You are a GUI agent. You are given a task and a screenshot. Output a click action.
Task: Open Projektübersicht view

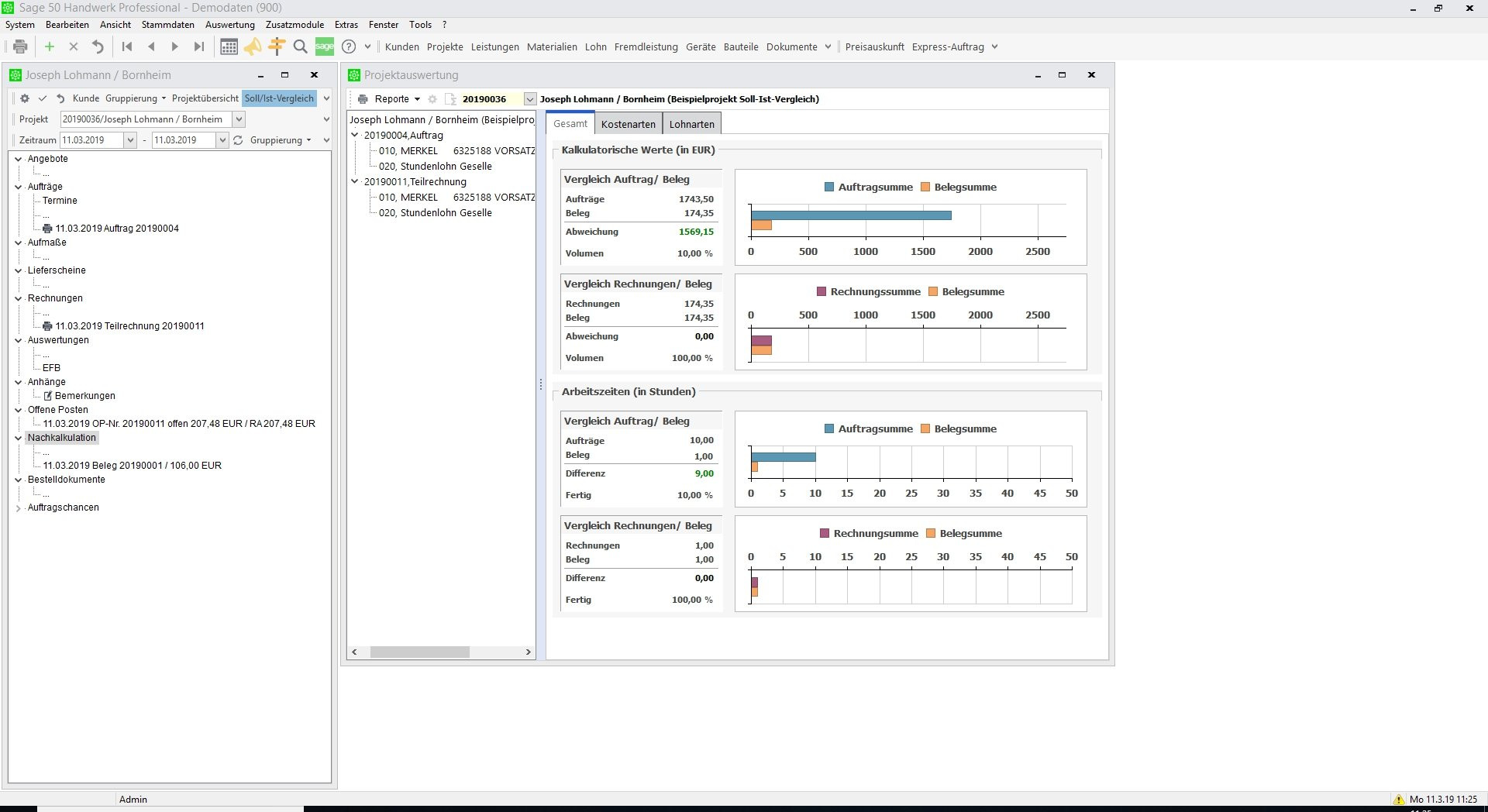[205, 98]
